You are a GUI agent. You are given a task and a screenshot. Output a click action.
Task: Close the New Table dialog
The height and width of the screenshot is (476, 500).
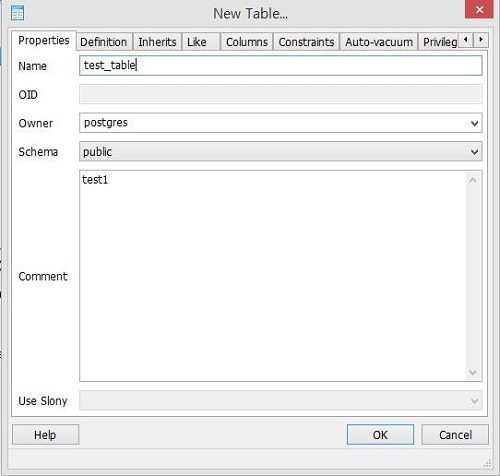pos(479,10)
